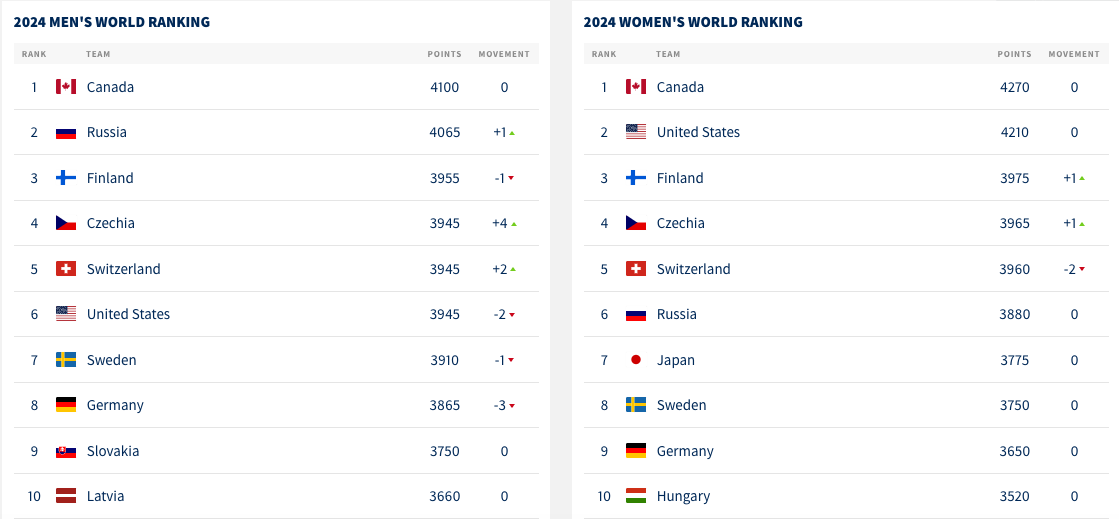
Task: Click United States flag in women's ranking
Action: (636, 132)
